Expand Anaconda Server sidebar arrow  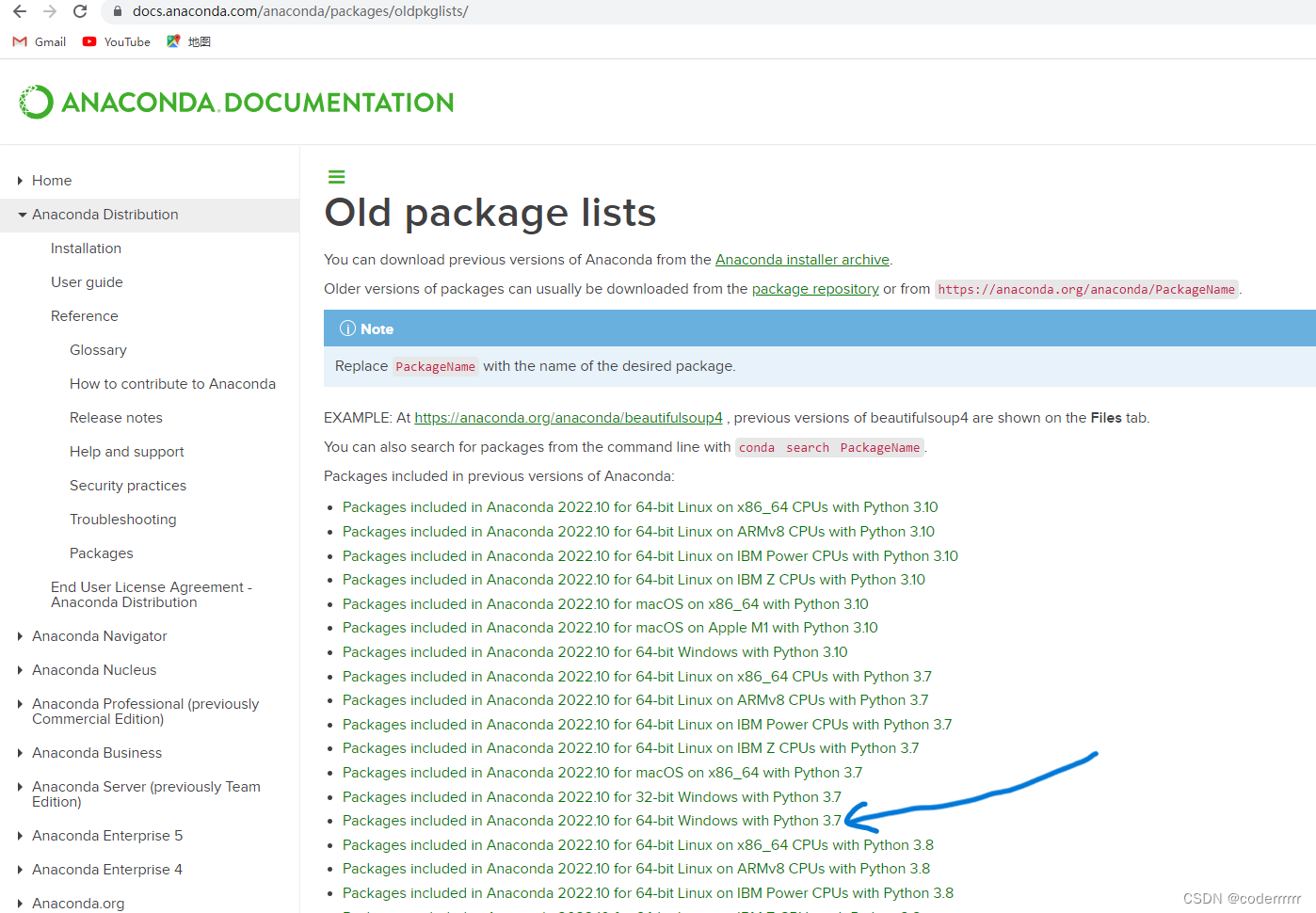pos(20,787)
